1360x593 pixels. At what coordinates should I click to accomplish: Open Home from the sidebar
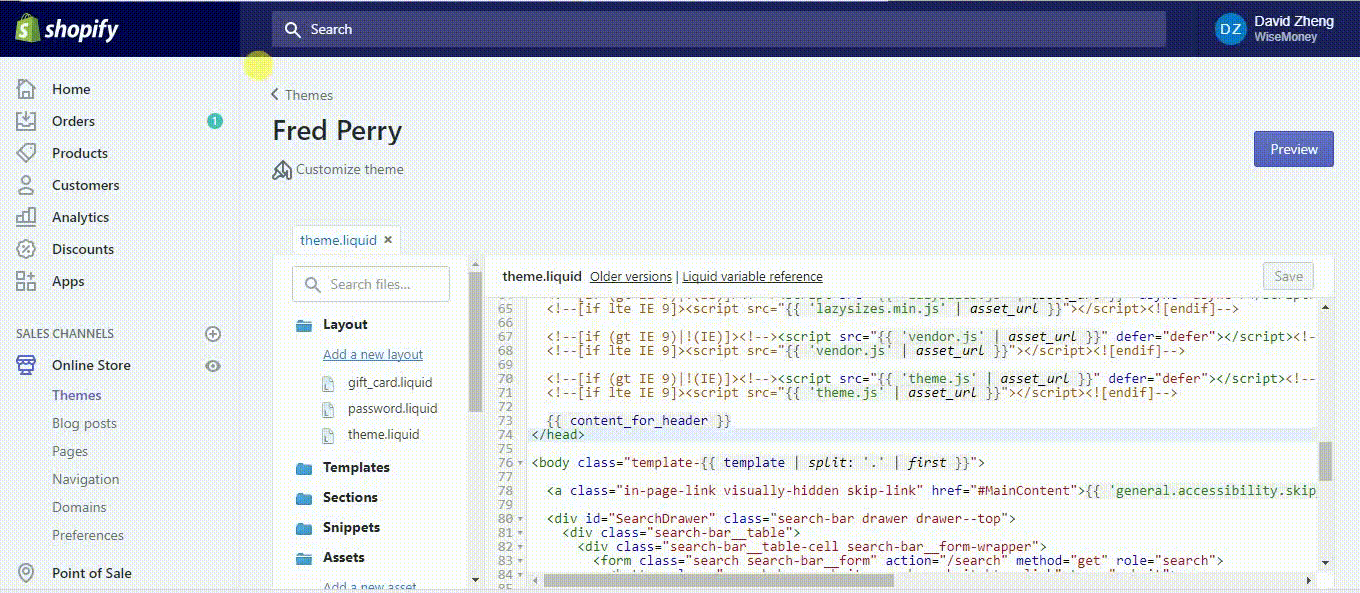point(71,89)
